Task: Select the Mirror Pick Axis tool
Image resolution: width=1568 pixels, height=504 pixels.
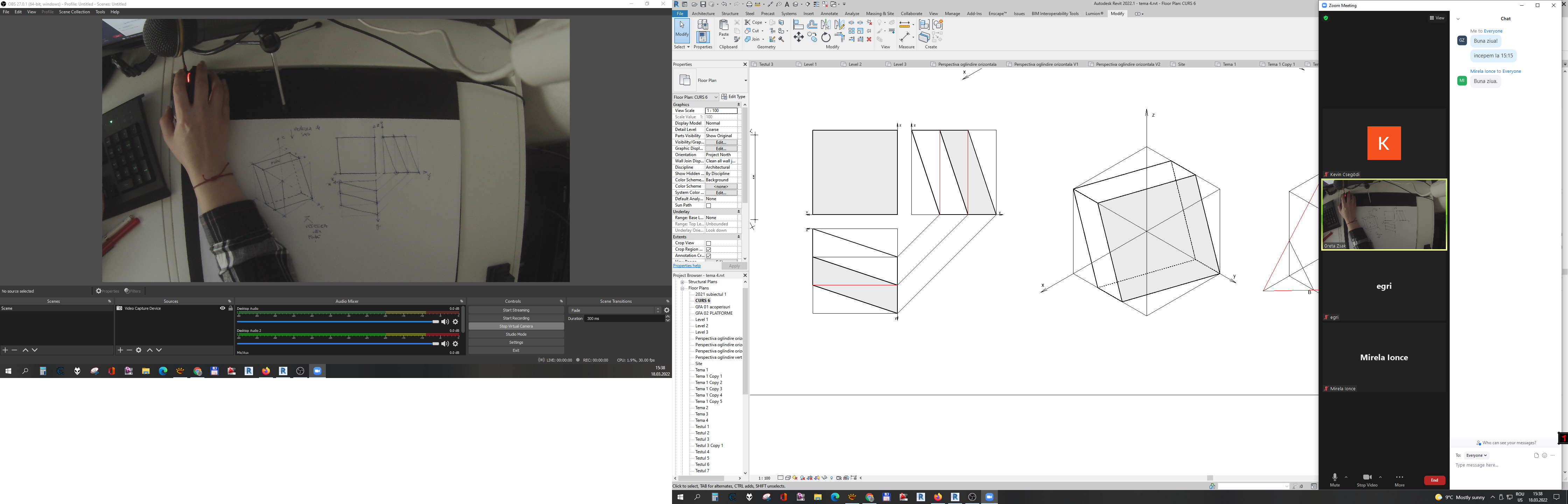Action: 826,24
